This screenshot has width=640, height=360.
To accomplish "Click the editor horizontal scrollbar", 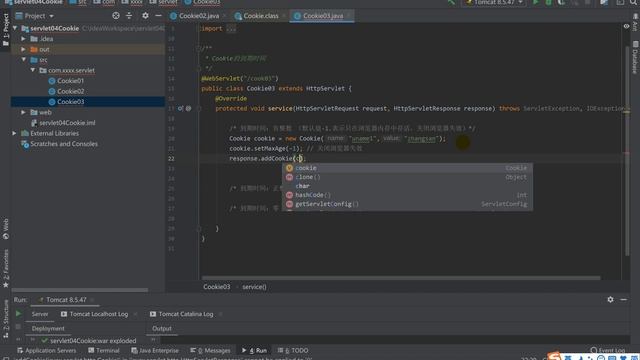I will coord(401,278).
